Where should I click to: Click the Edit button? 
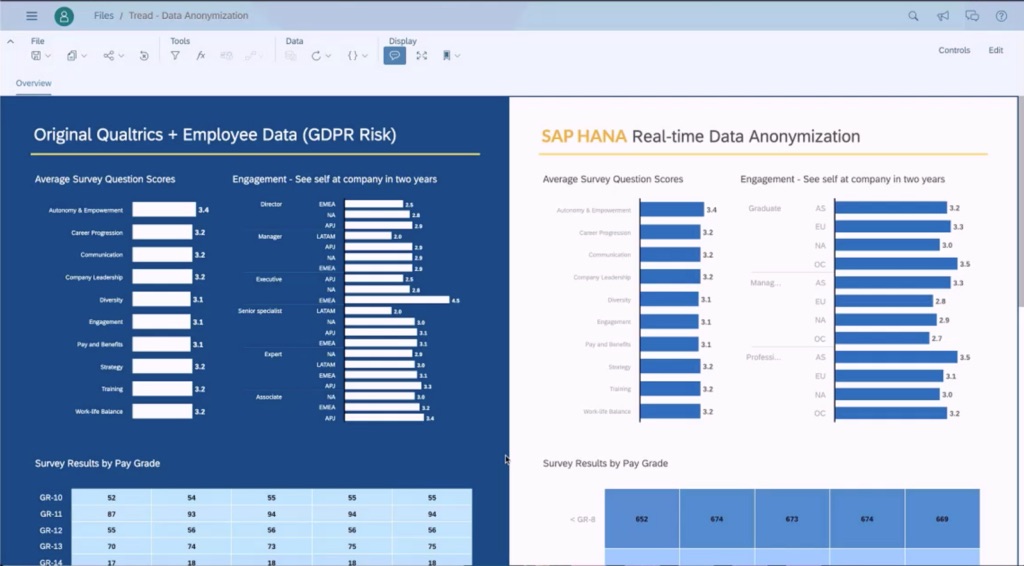click(x=995, y=50)
